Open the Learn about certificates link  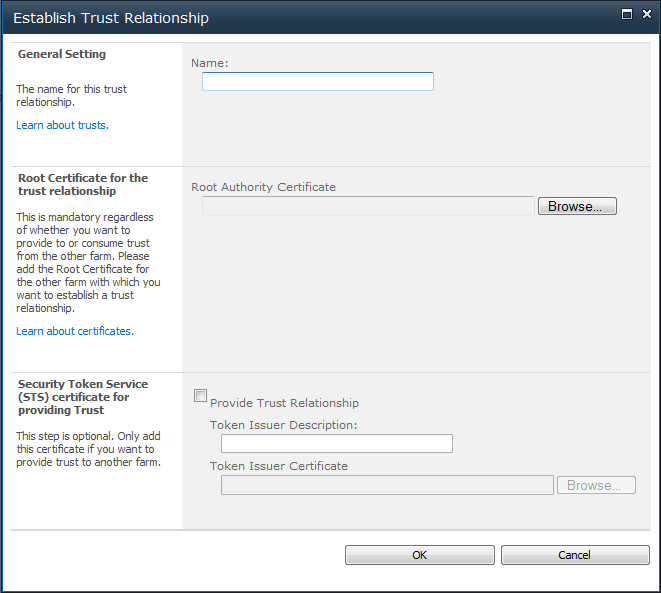pos(75,331)
